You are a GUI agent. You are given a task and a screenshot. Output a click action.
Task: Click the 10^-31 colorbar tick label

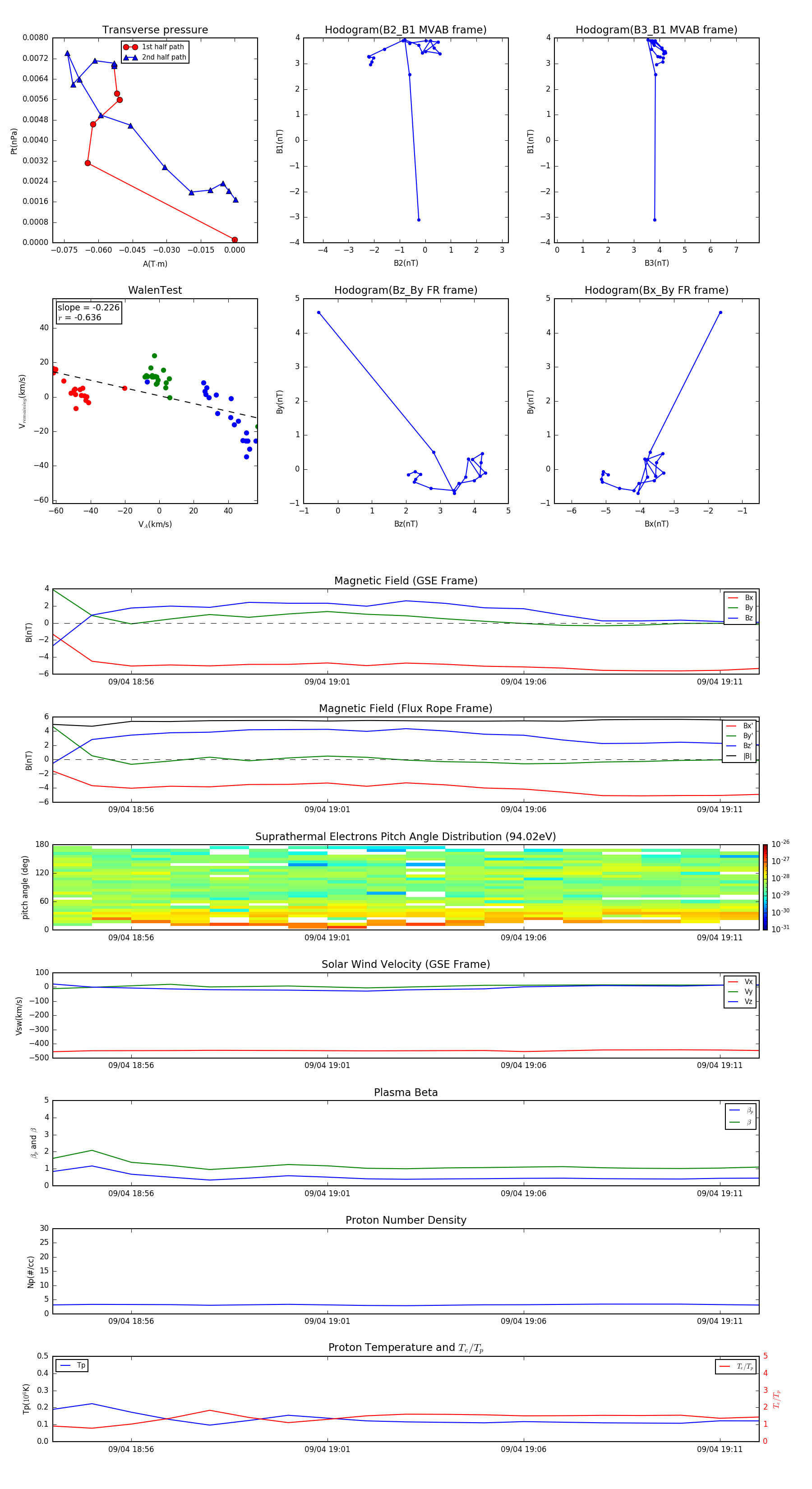(781, 929)
